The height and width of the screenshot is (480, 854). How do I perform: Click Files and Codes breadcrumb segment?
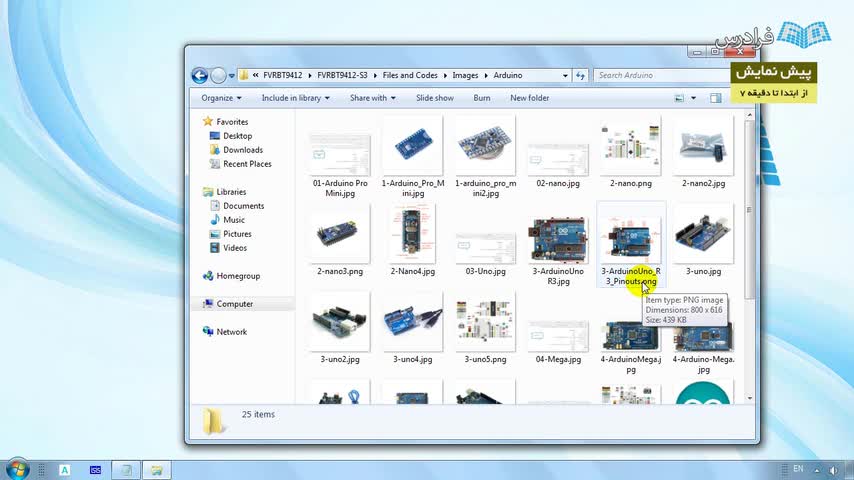point(410,76)
